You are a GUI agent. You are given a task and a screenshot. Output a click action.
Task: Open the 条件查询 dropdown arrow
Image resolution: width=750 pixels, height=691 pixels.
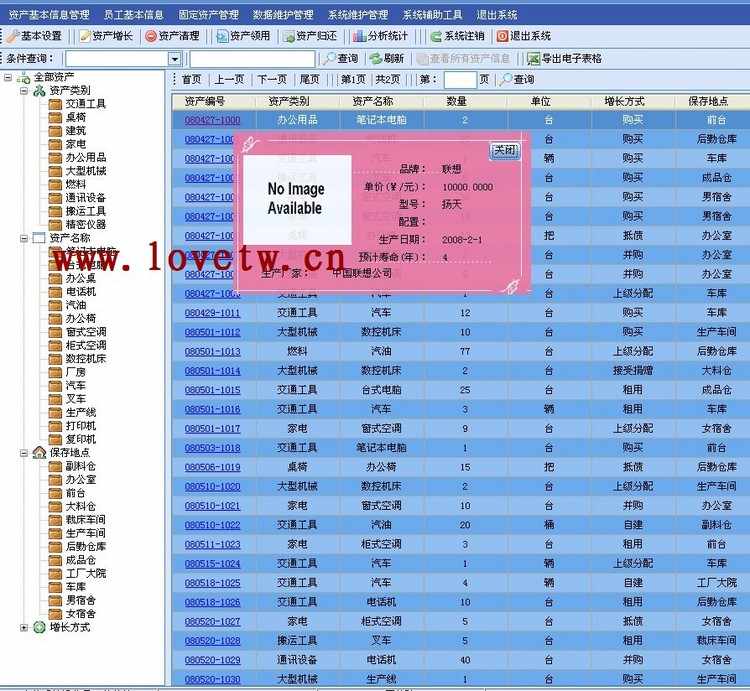point(175,59)
